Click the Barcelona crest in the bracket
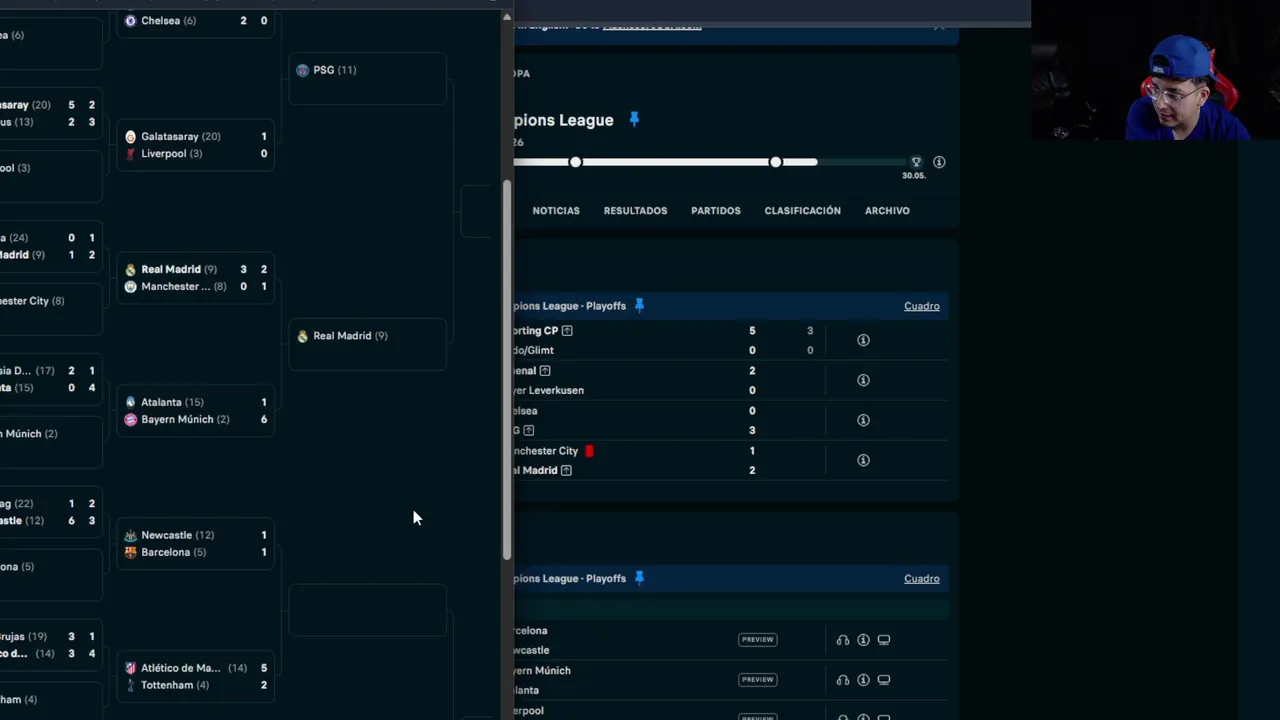Viewport: 1280px width, 720px height. 130,552
